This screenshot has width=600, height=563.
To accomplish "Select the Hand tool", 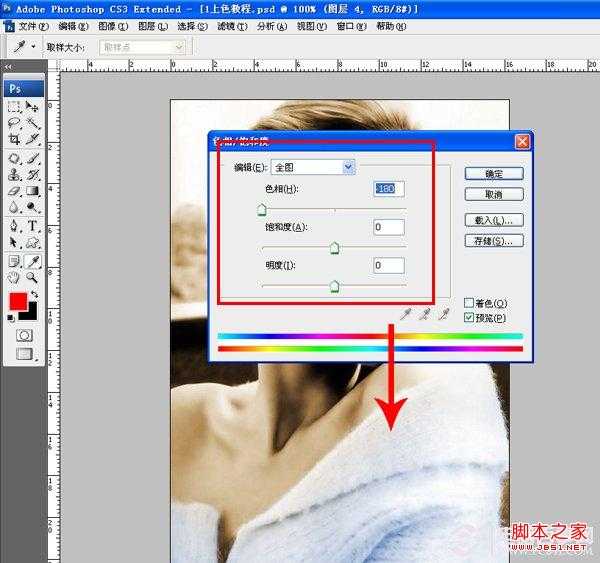I will tap(14, 277).
